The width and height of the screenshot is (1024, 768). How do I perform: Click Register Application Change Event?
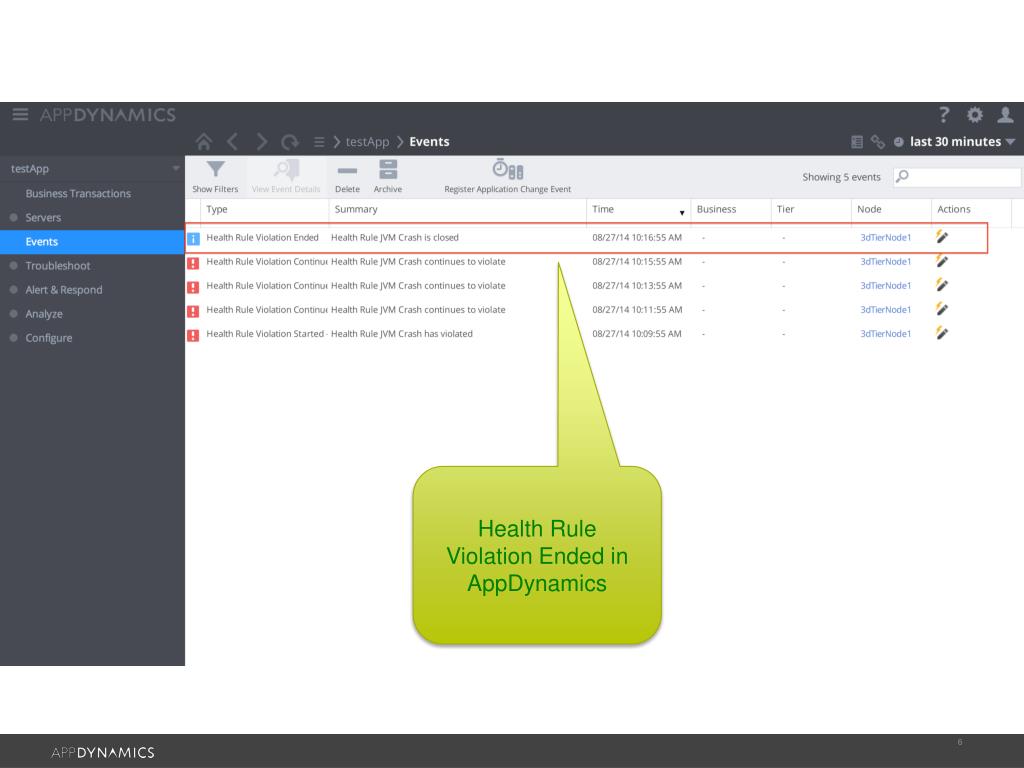[x=507, y=177]
